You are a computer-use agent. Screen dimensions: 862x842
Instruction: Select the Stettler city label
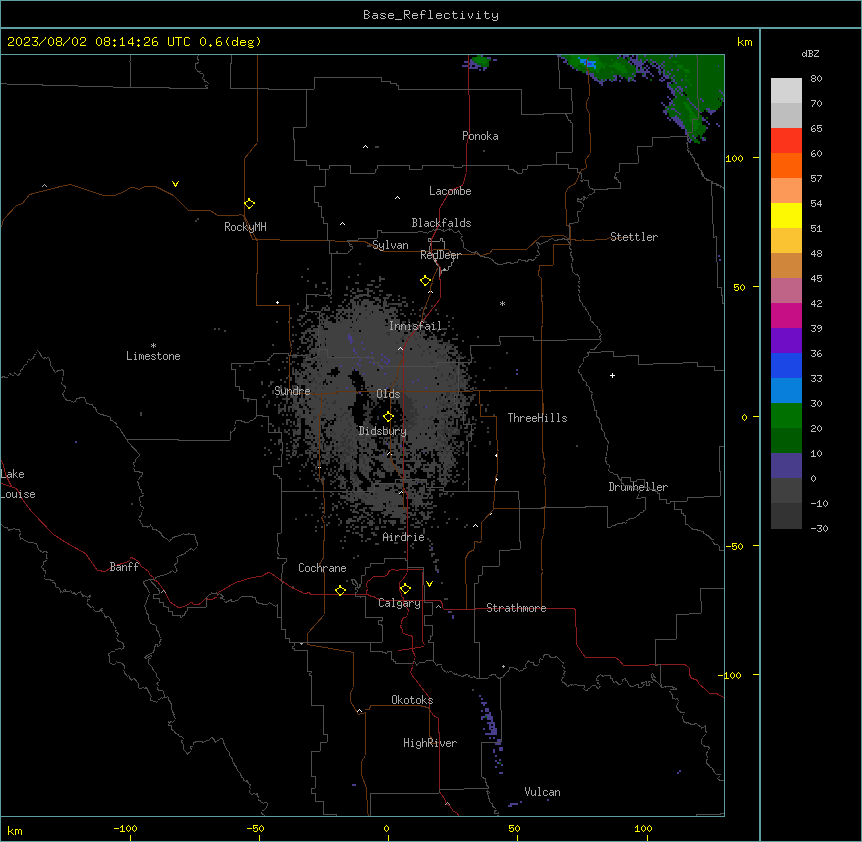click(634, 237)
